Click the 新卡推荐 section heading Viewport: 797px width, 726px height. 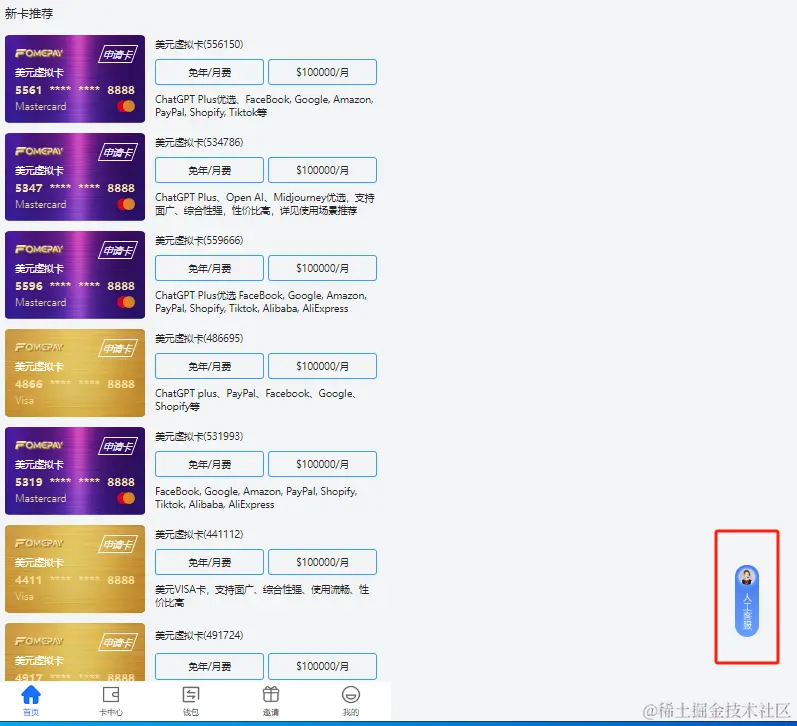[29, 13]
